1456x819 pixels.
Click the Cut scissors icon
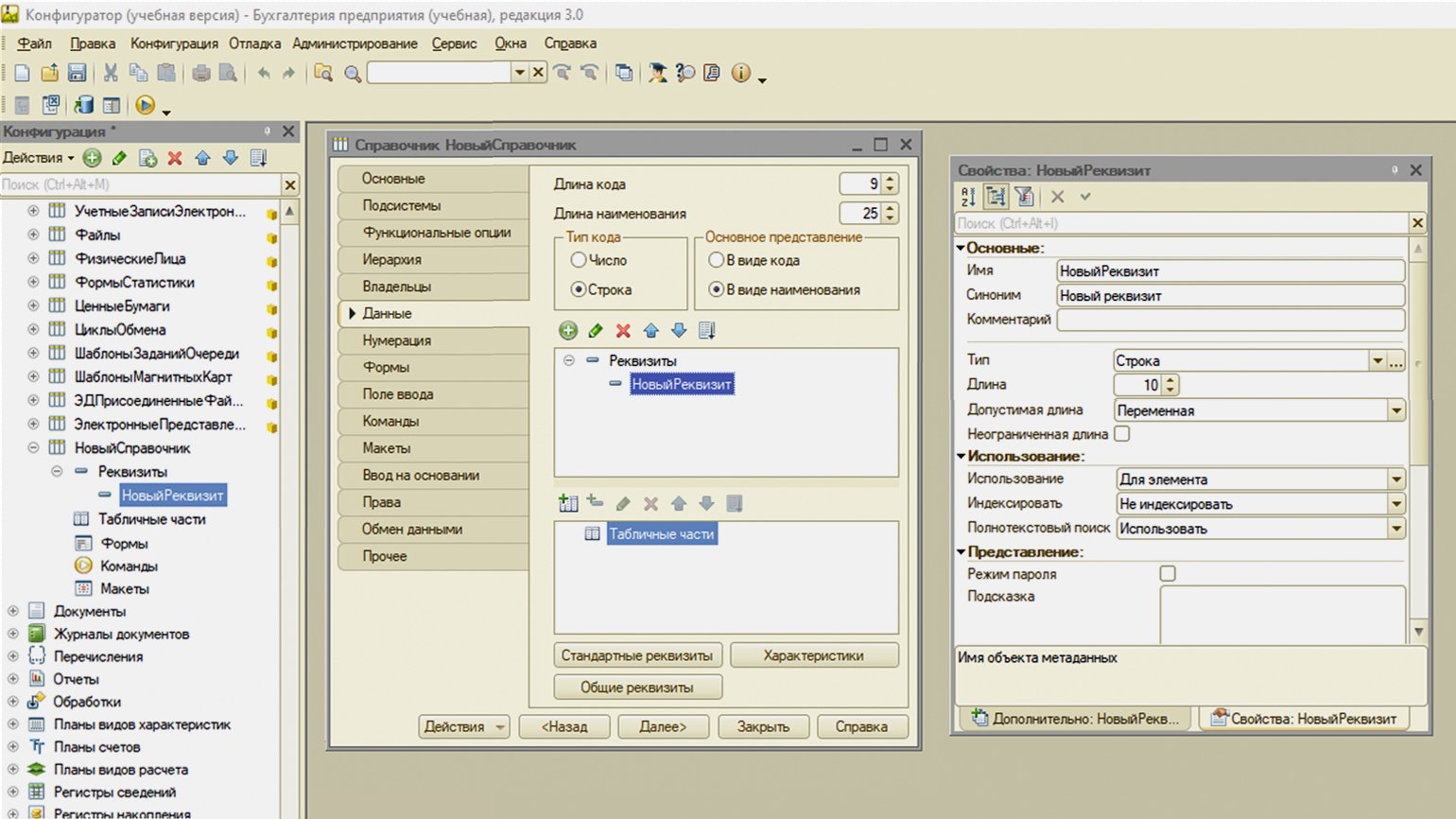(x=111, y=73)
